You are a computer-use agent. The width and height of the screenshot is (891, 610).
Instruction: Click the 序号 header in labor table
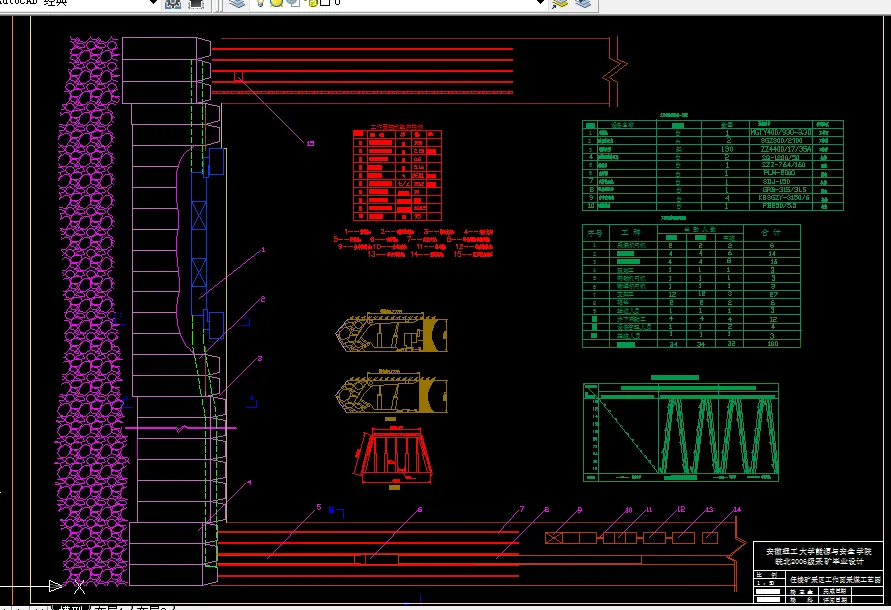coord(595,233)
